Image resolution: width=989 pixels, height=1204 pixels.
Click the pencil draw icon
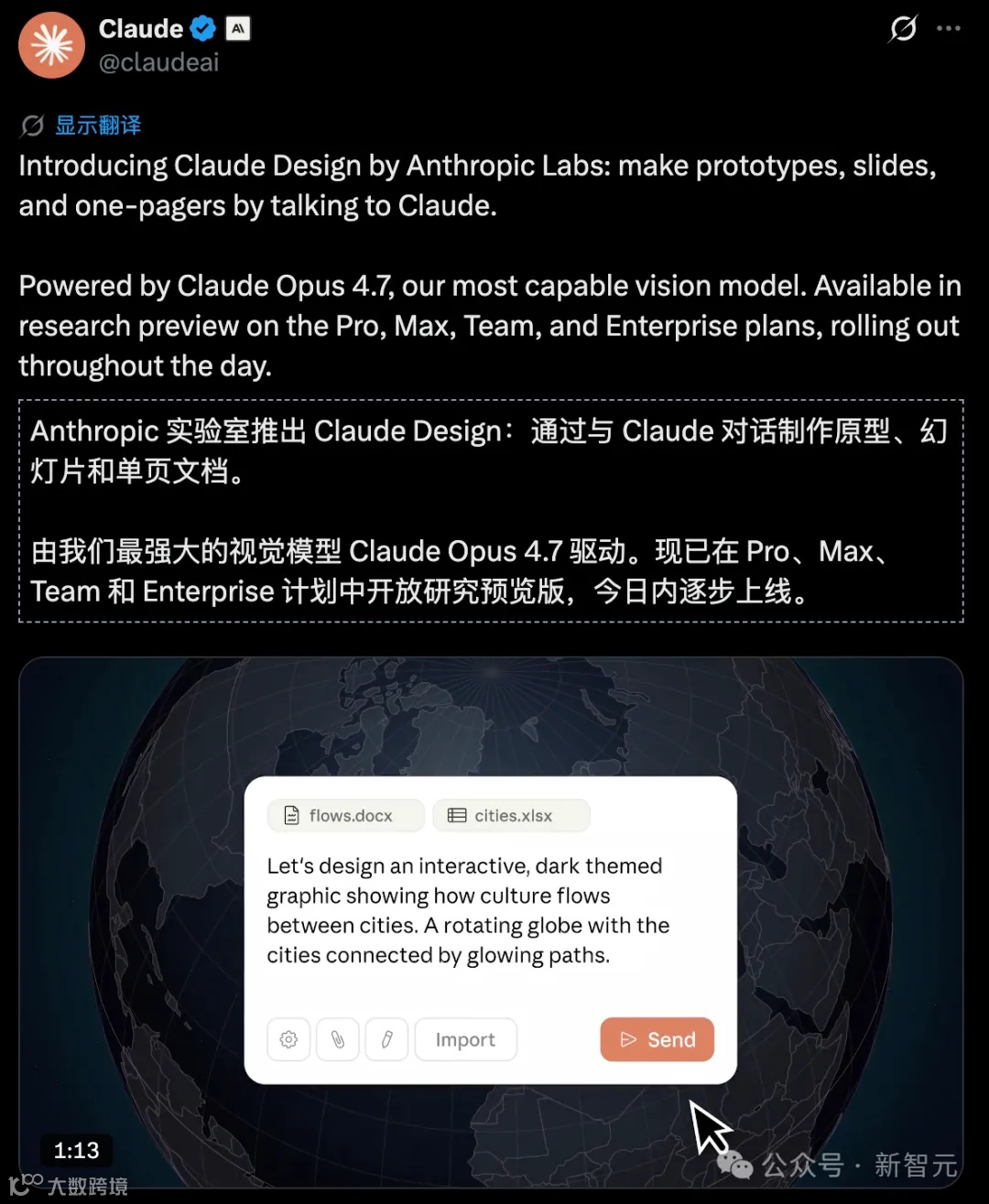click(386, 1039)
